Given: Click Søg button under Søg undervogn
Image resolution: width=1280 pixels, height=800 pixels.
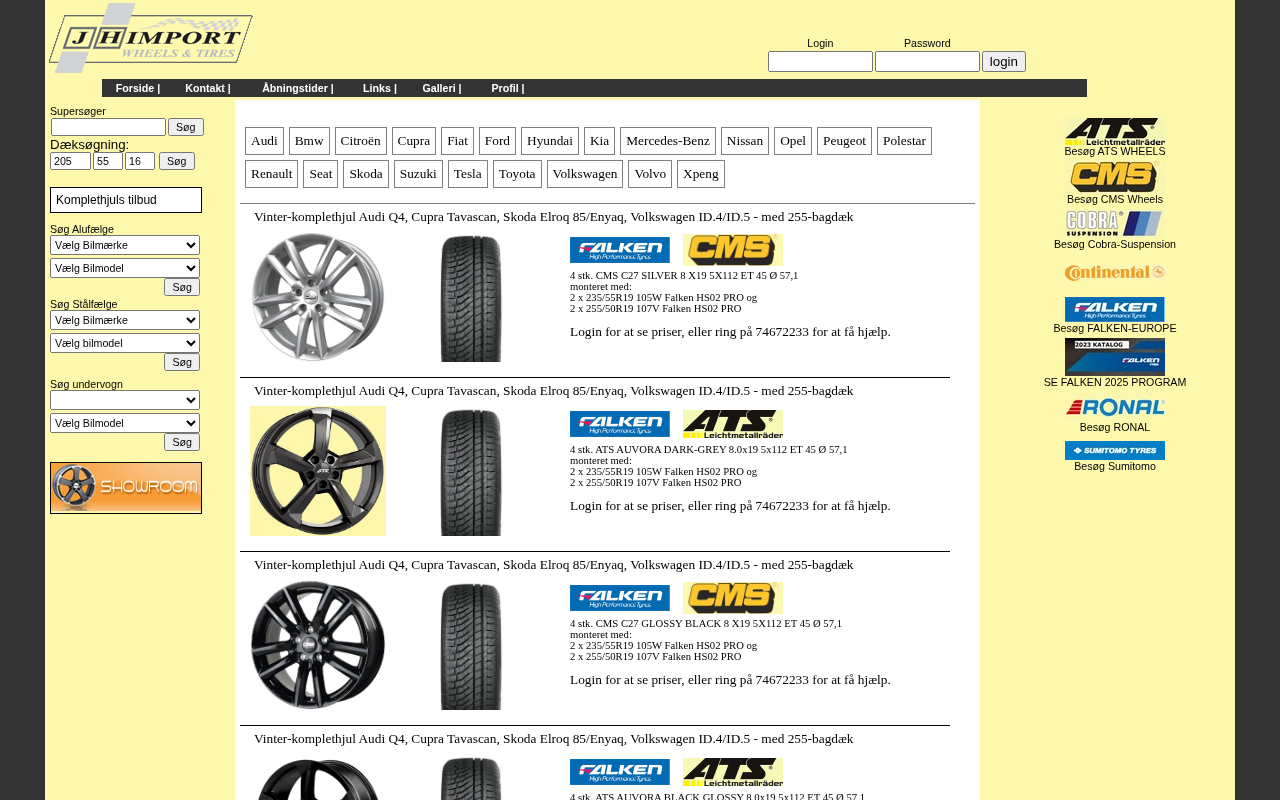Looking at the screenshot, I should click(182, 442).
